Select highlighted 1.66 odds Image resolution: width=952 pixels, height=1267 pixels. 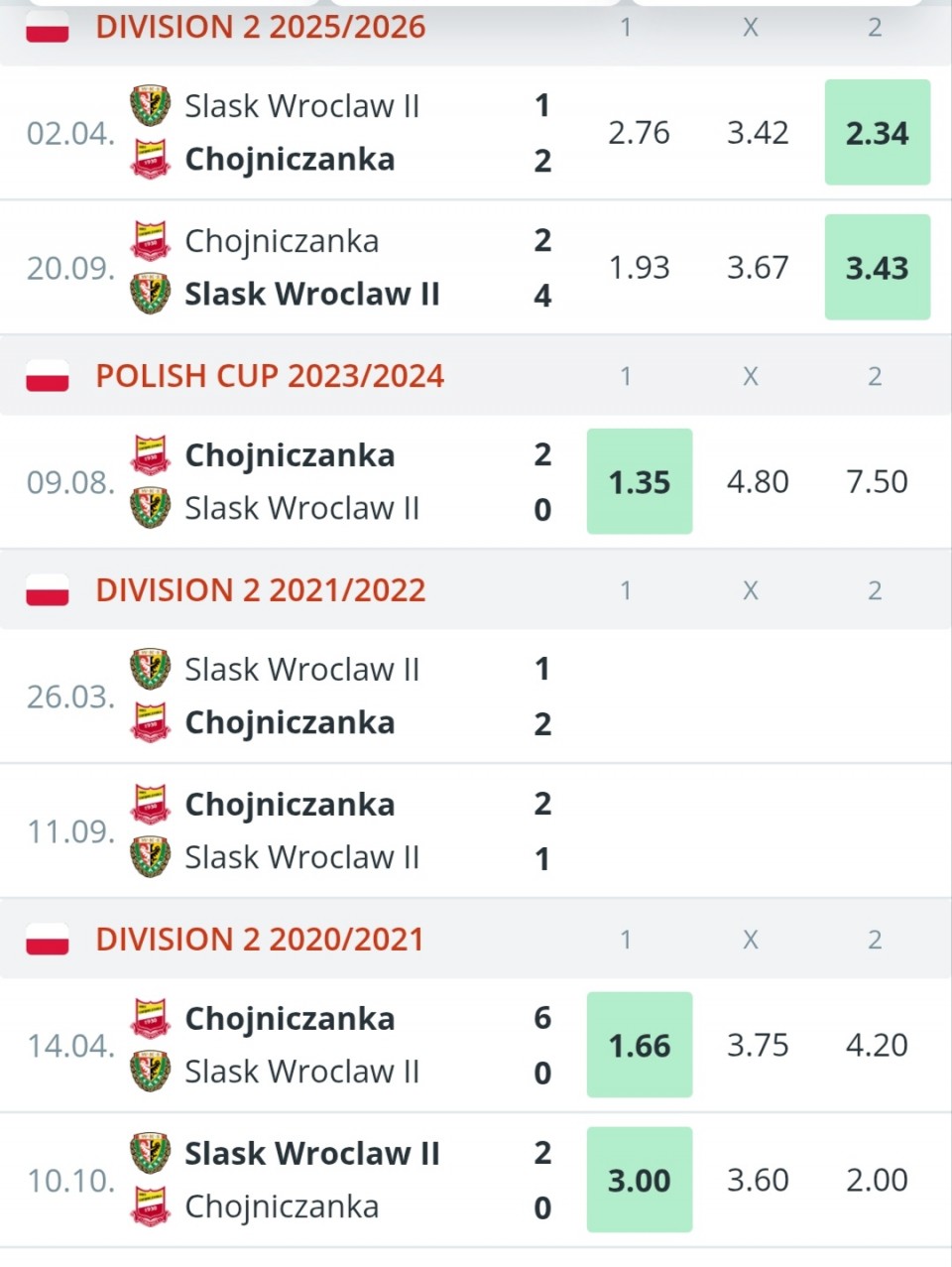point(640,1045)
